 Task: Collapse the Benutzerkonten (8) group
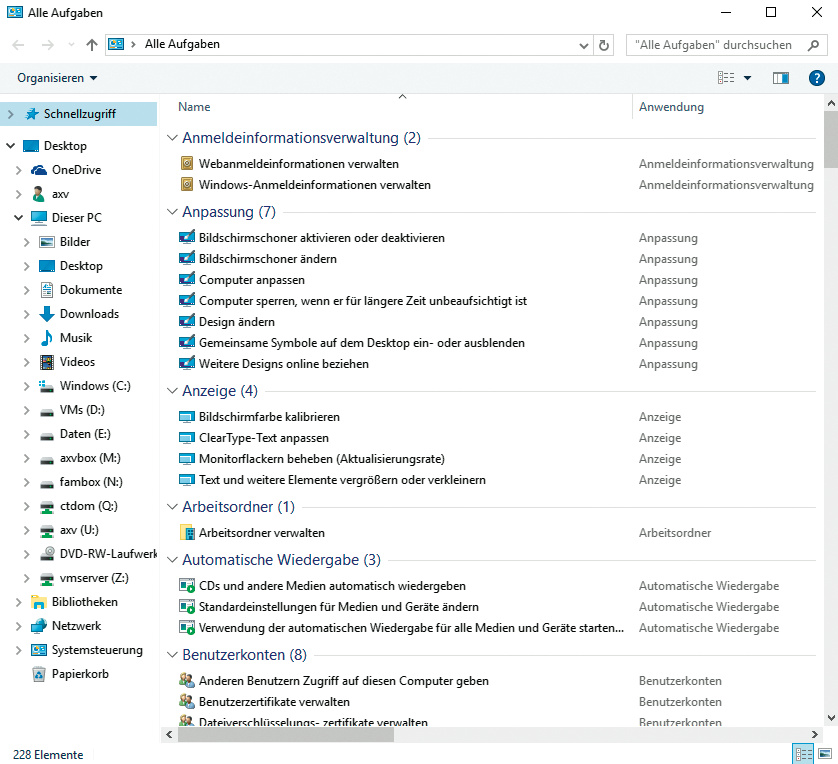click(x=172, y=654)
